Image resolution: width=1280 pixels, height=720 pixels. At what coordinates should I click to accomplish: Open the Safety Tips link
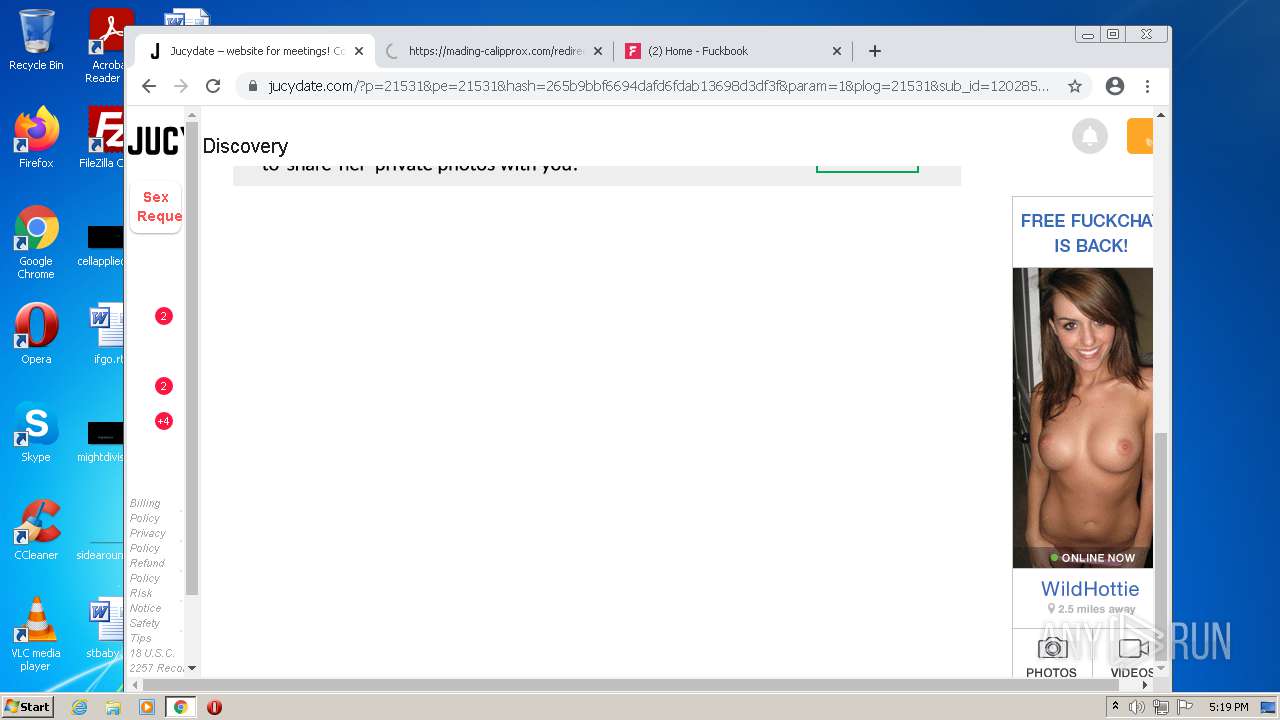[145, 631]
